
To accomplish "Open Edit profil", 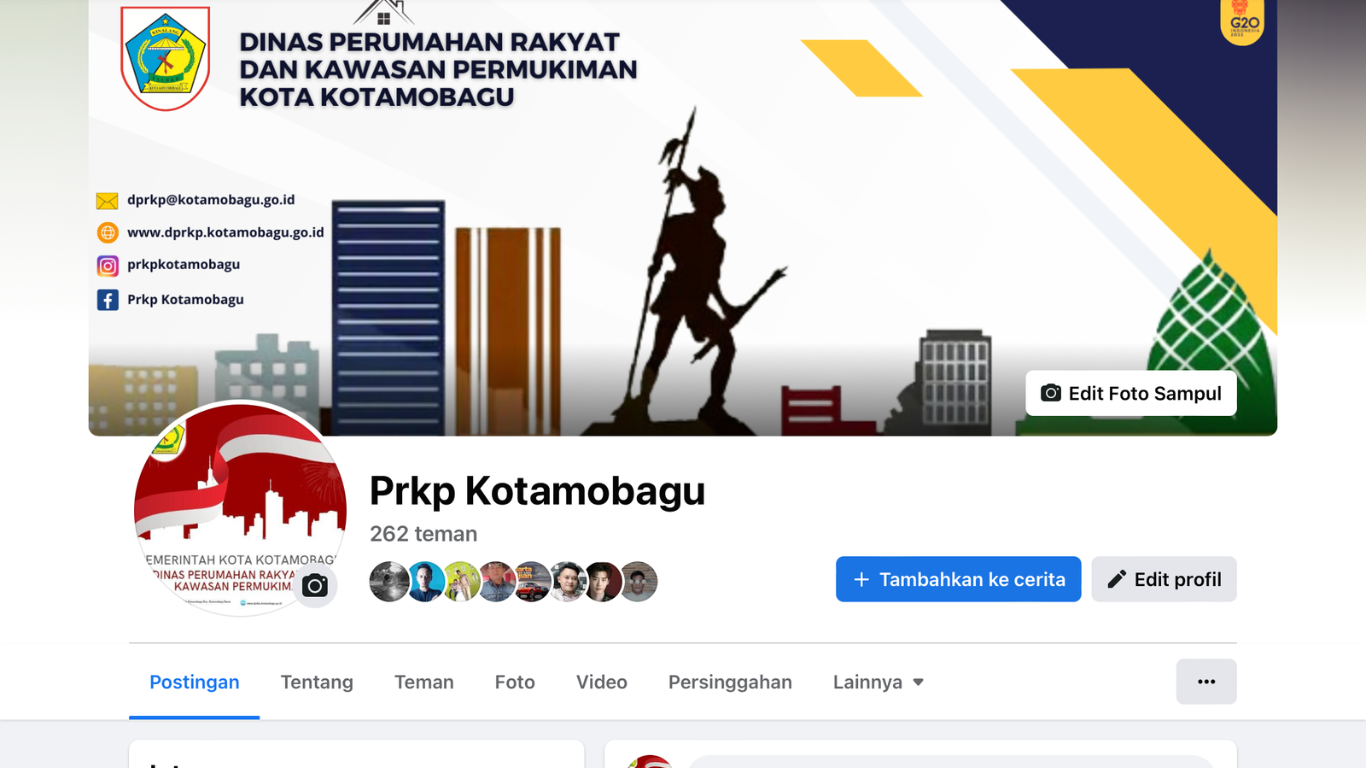I will point(1164,579).
